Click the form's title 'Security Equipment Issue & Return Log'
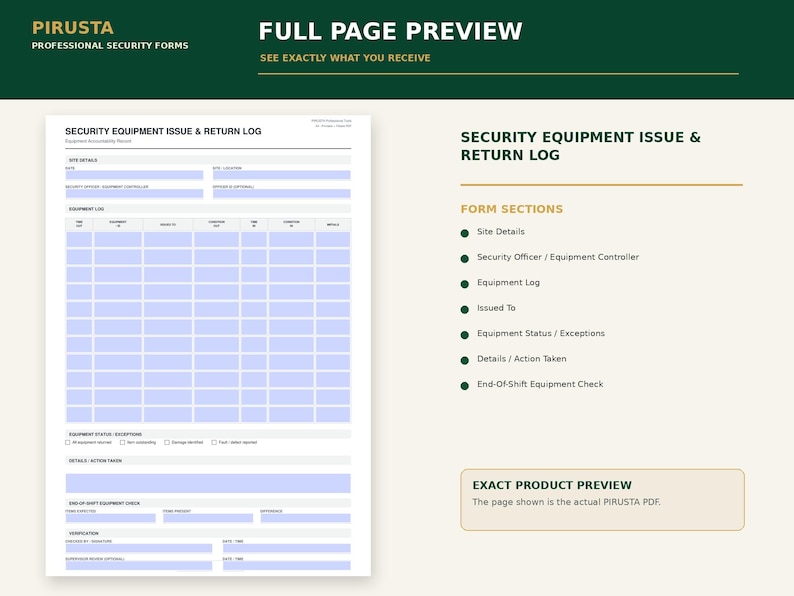Screen dimensions: 794x596 (163, 131)
